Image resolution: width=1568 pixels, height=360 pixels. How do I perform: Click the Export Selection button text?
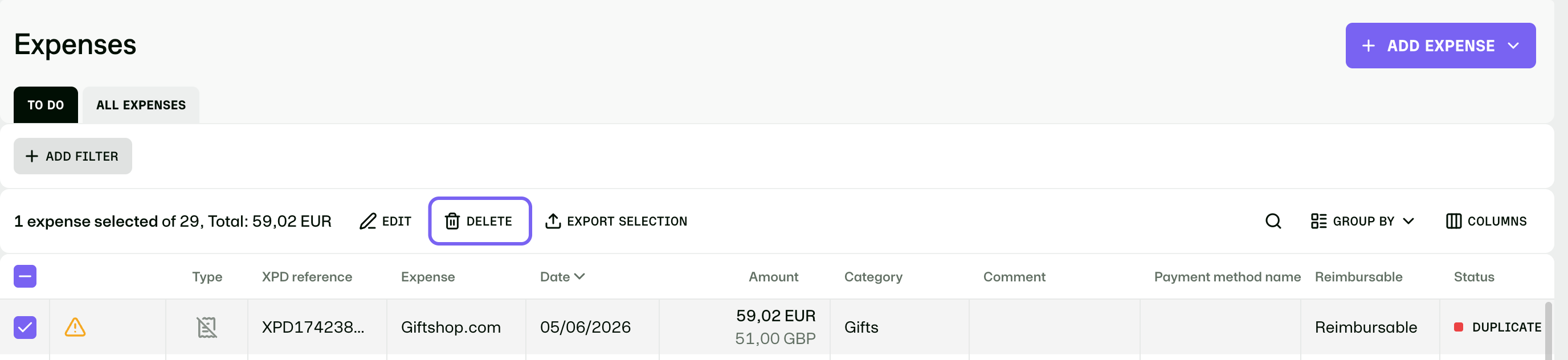(x=626, y=222)
